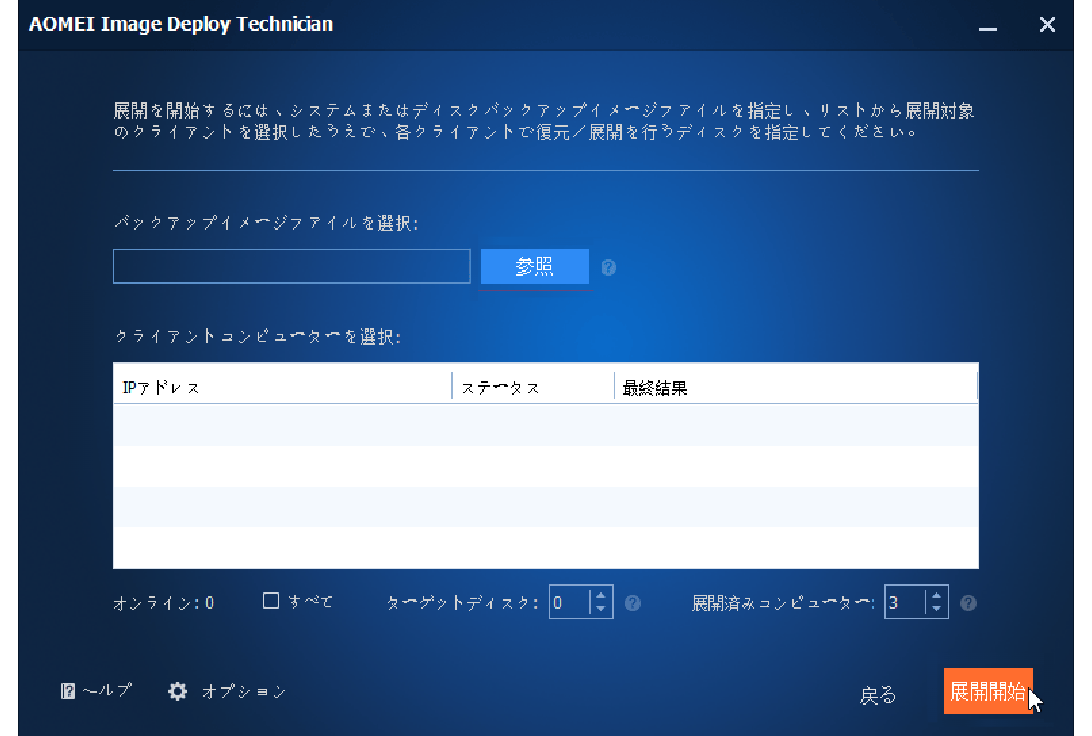Increase 展開済みコンピューター count with up arrow
Screen dimensions: 1092x736
pyautogui.click(x=937, y=595)
